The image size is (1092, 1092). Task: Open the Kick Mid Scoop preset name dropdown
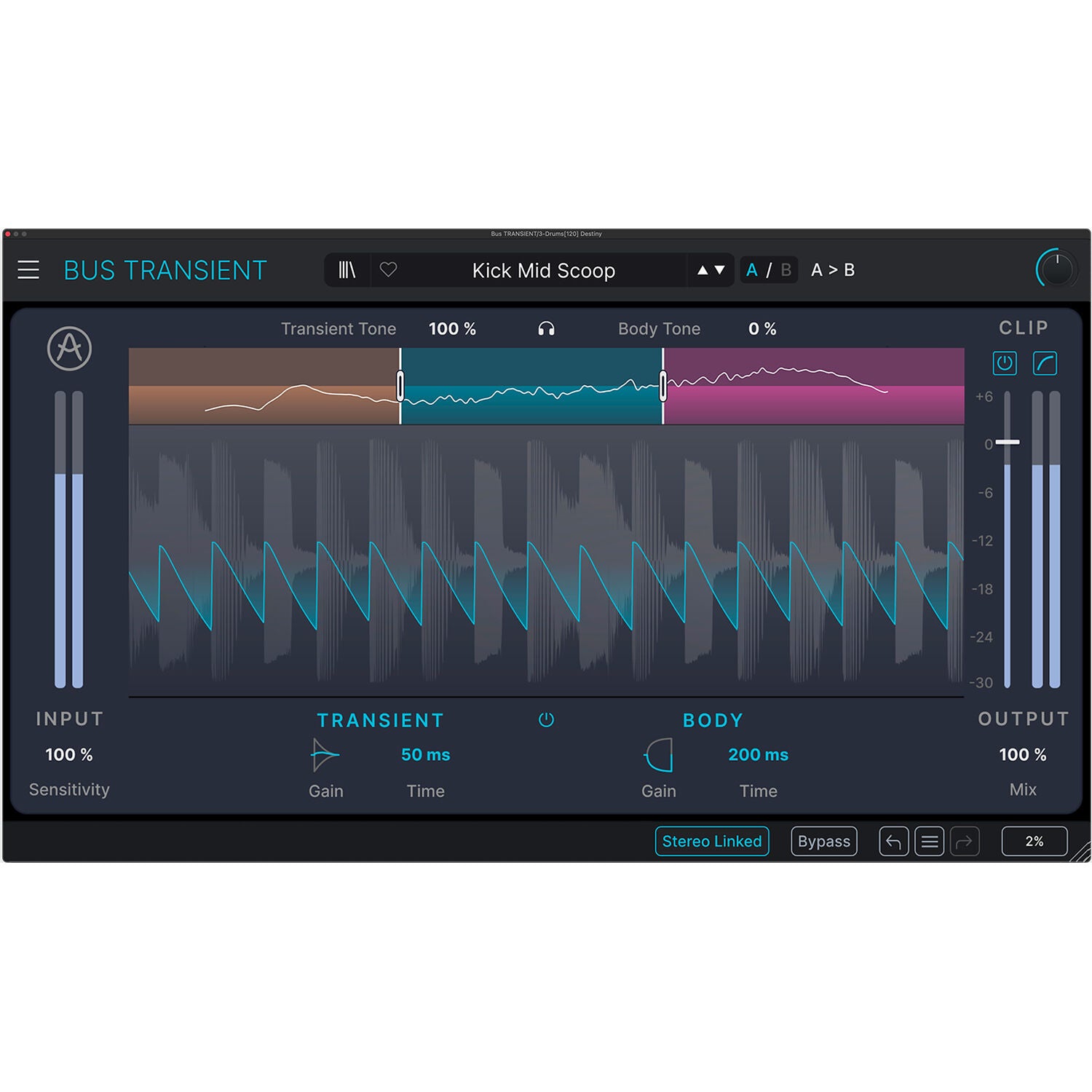tap(542, 270)
